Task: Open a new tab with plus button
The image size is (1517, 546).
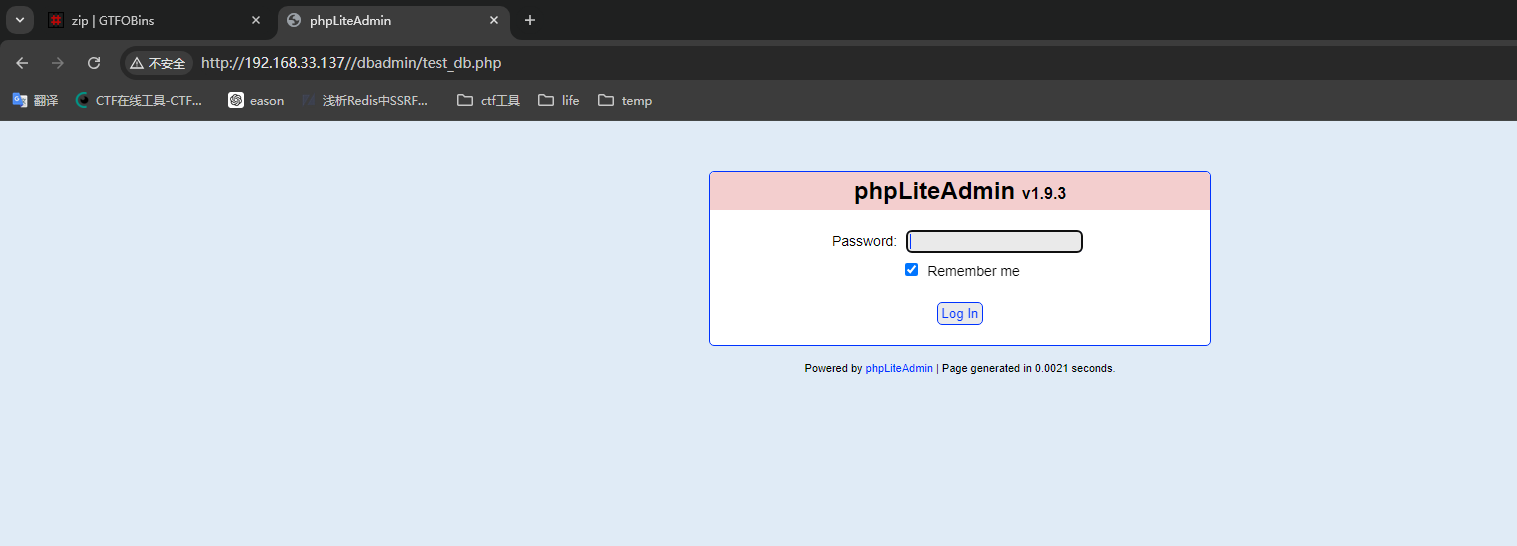Action: [x=530, y=20]
